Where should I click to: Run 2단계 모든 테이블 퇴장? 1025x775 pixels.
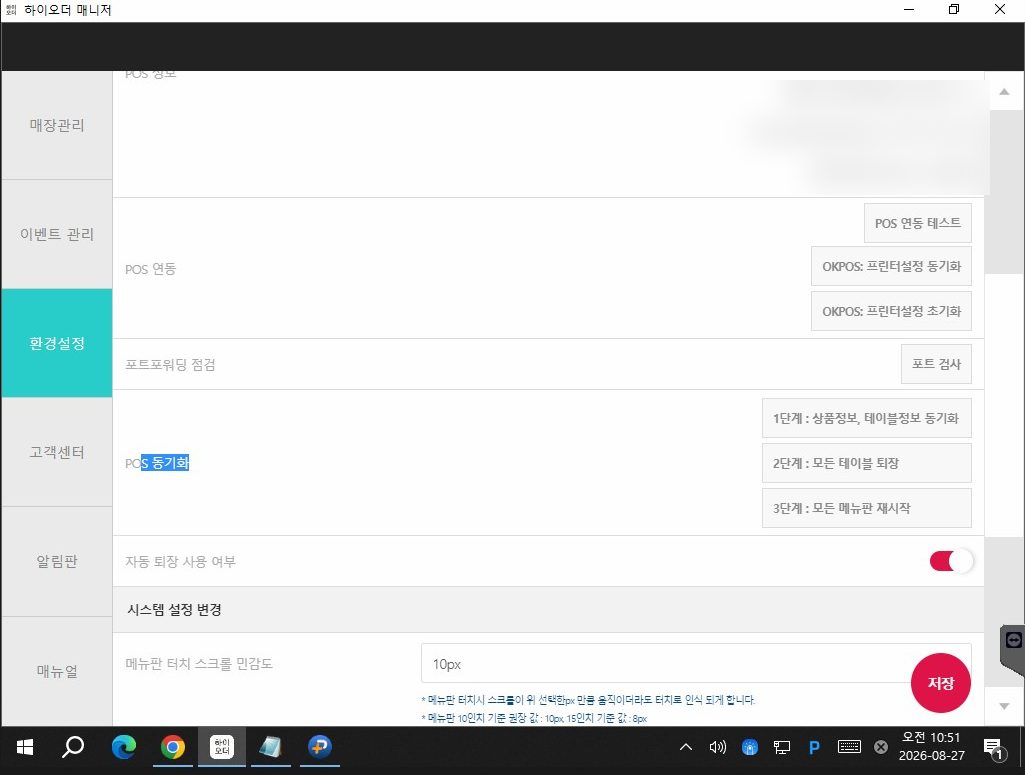(x=867, y=463)
